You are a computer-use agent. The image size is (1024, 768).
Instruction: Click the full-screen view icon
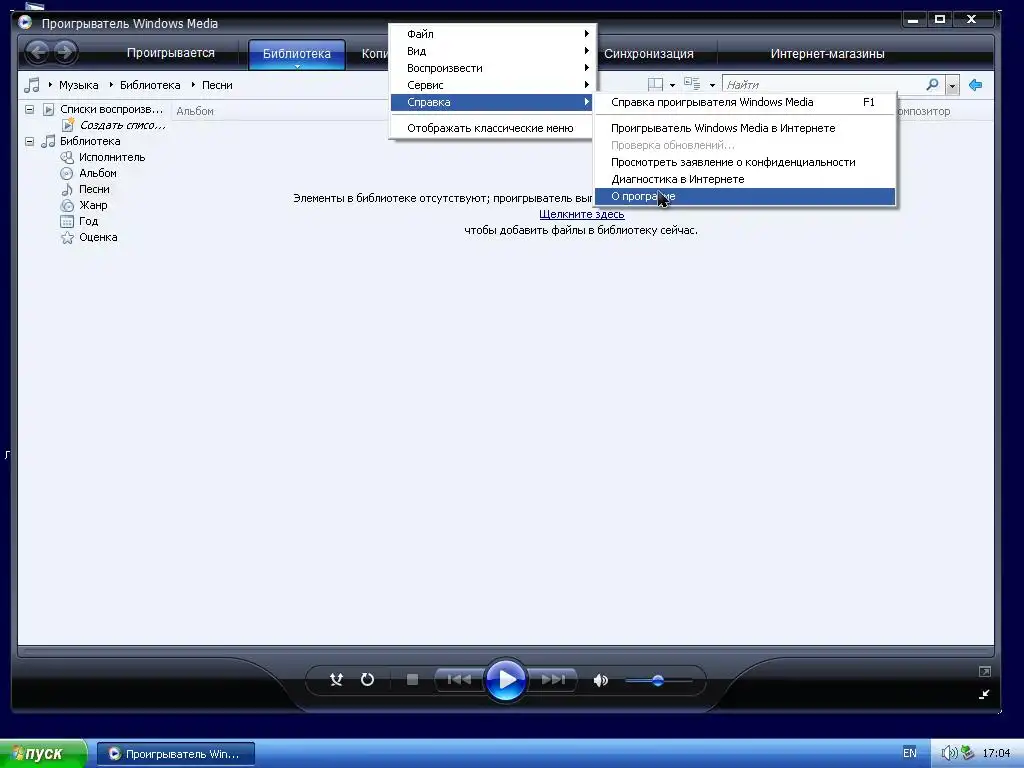[985, 671]
